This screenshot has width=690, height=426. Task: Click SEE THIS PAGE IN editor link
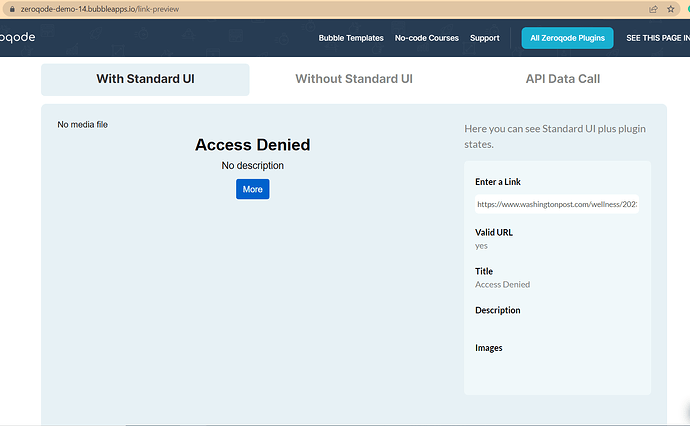[658, 38]
